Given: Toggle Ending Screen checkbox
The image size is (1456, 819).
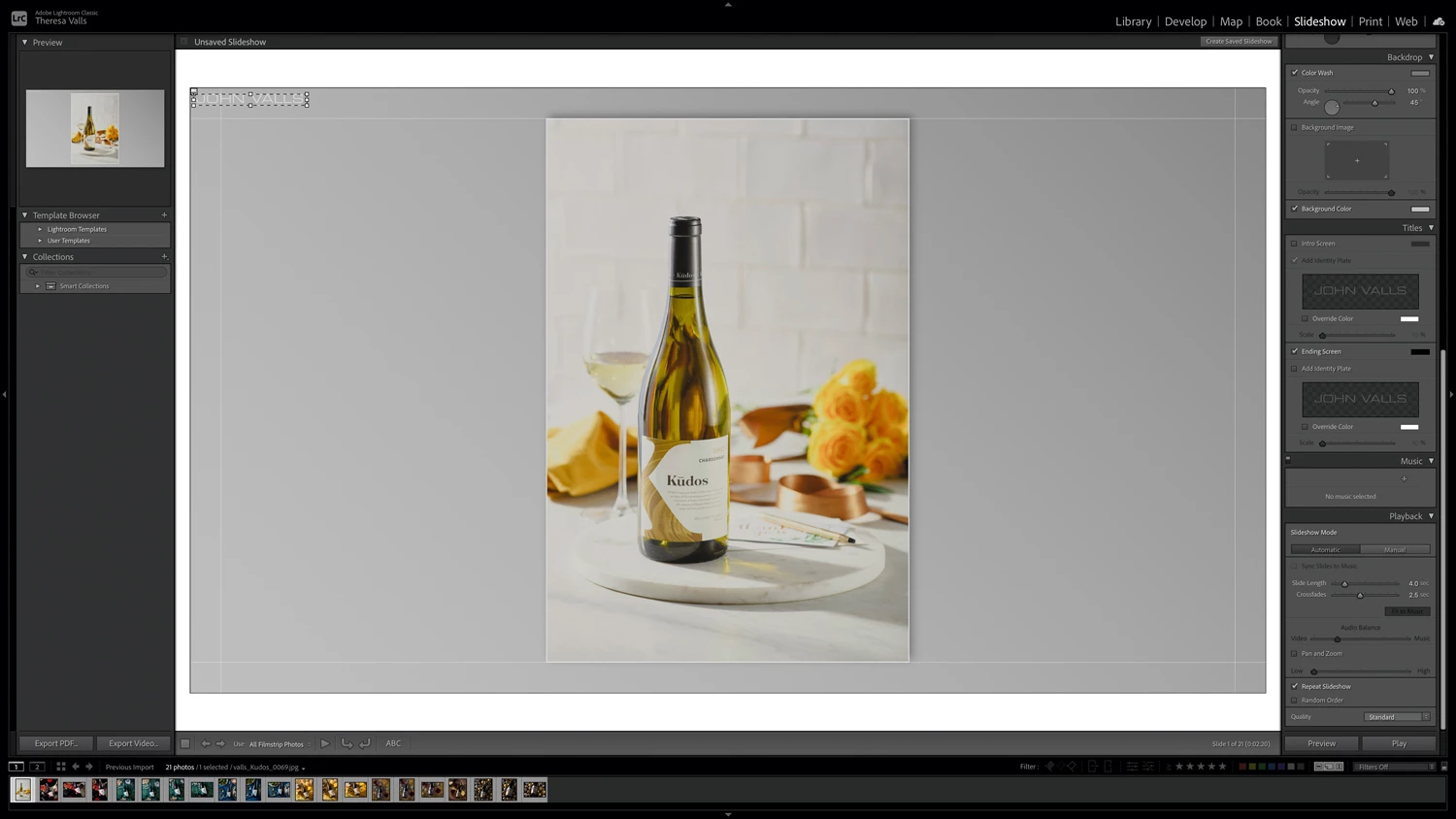Looking at the screenshot, I should [1295, 351].
